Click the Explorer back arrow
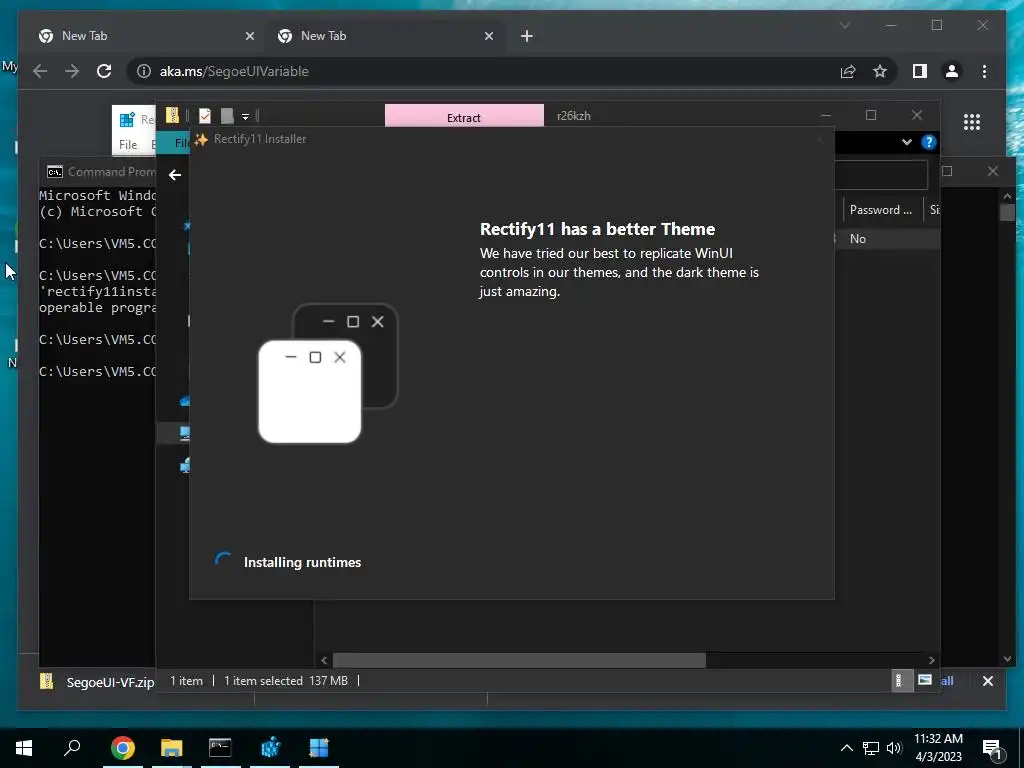 (174, 174)
